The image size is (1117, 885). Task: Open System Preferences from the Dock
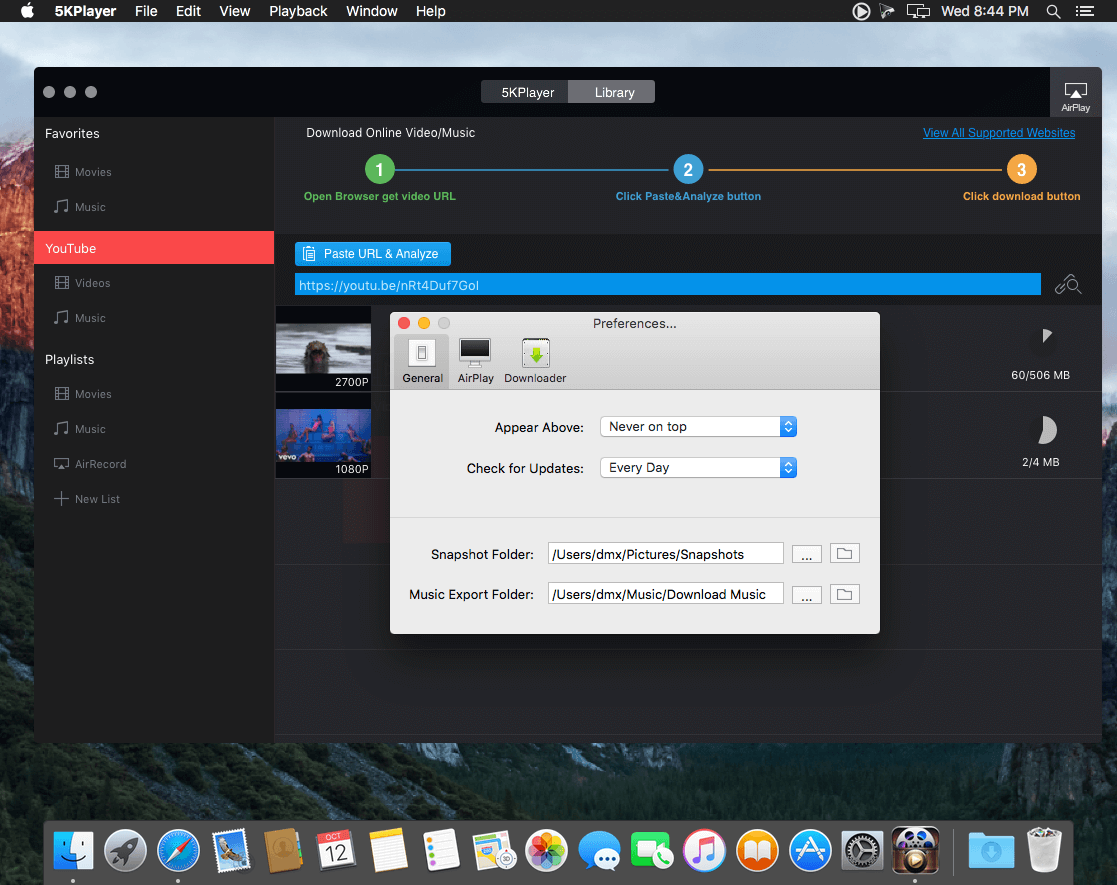(862, 850)
